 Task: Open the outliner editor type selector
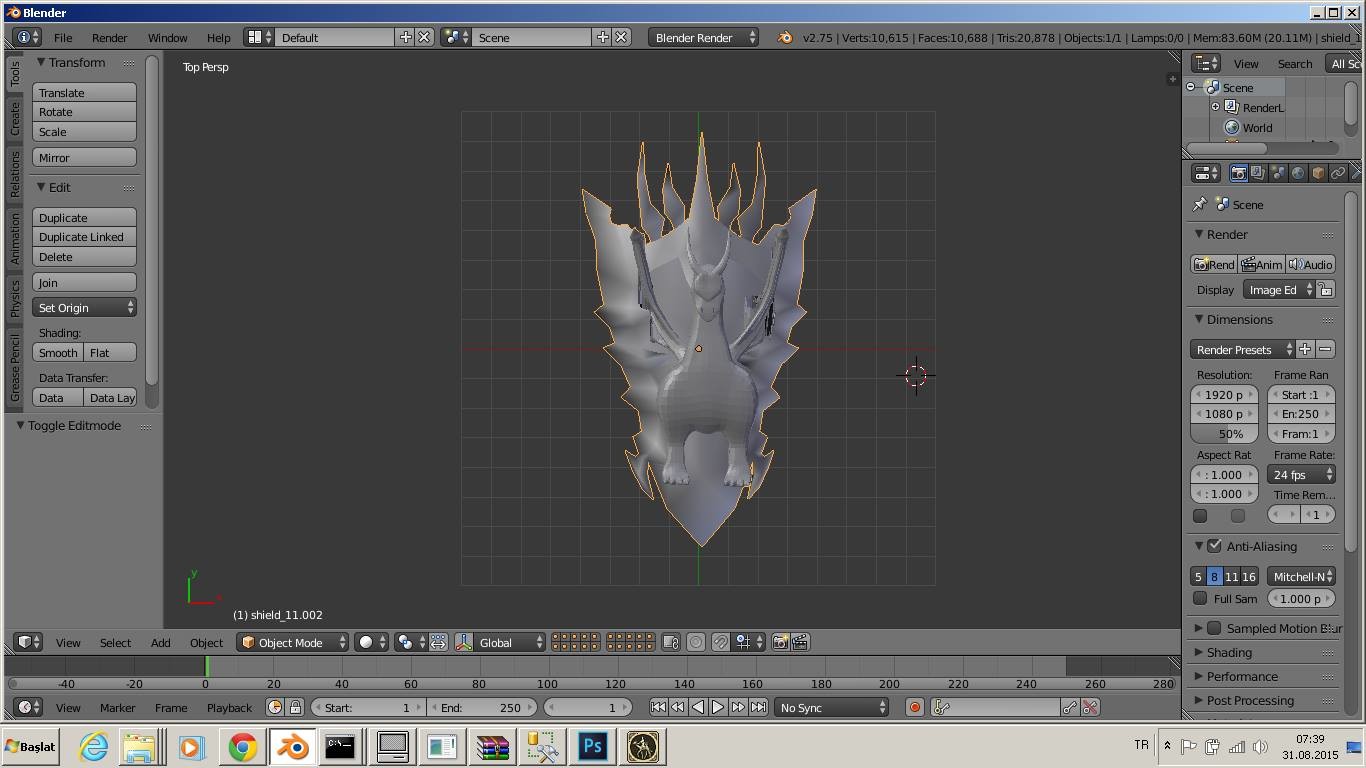click(1207, 63)
